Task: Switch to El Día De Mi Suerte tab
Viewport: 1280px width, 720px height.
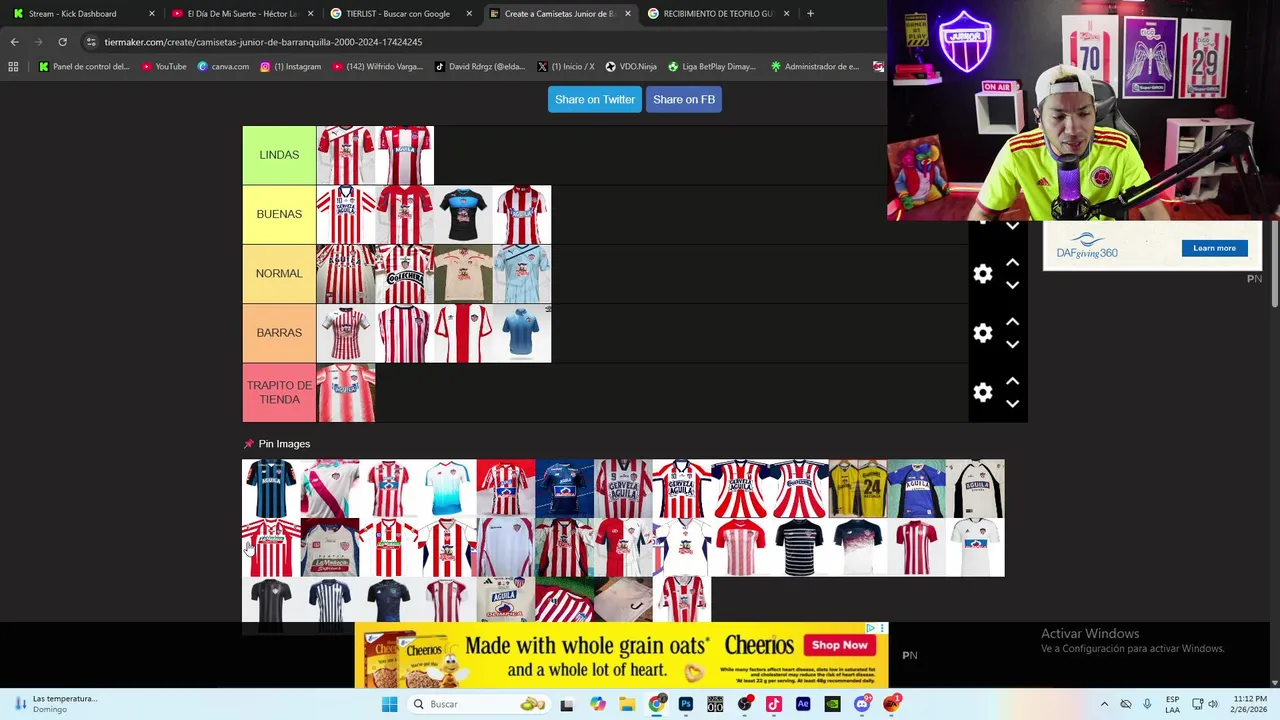Action: (x=242, y=14)
